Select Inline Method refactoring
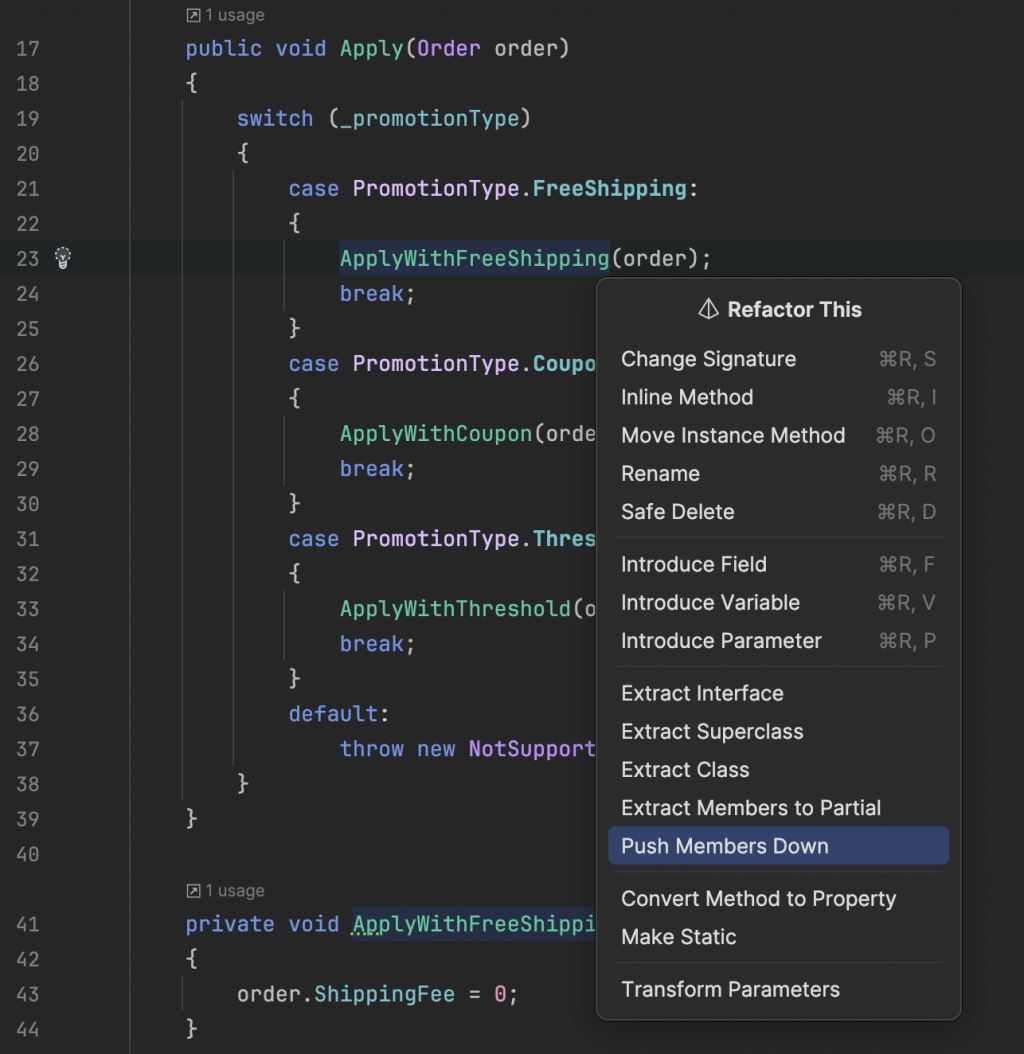Screen dimensions: 1024x1054 point(687,397)
